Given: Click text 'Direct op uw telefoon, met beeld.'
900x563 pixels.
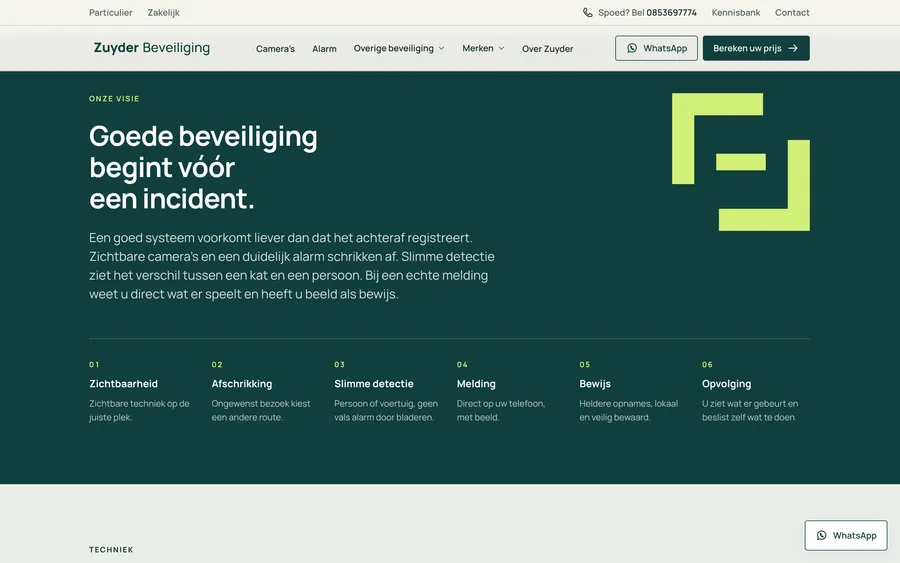Looking at the screenshot, I should coord(501,410).
